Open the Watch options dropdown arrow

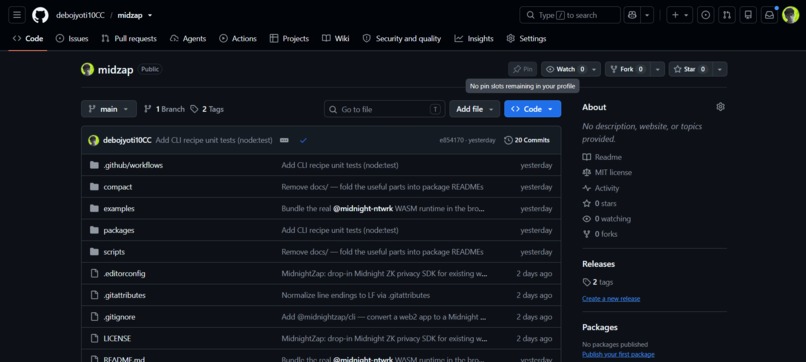pyautogui.click(x=595, y=69)
